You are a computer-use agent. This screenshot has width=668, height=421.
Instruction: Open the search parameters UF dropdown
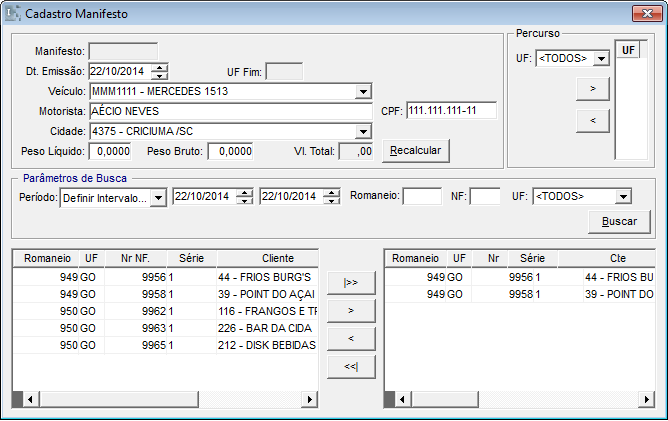tap(623, 197)
